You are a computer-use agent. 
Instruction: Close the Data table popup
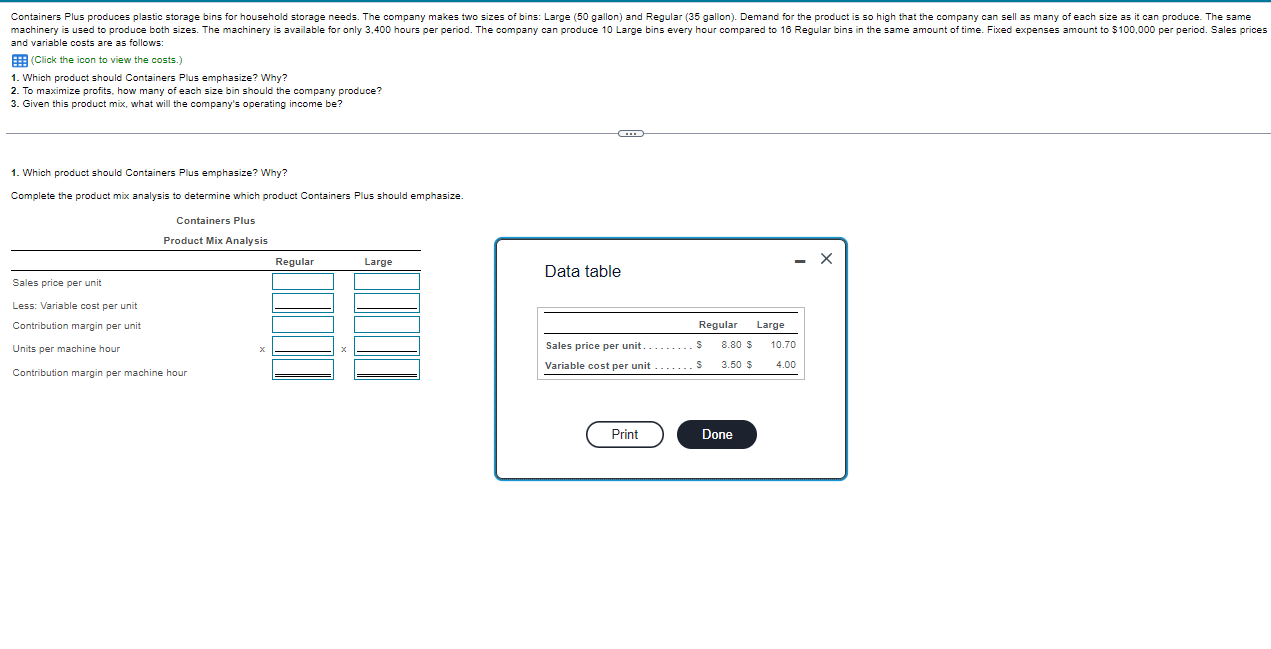[x=826, y=258]
